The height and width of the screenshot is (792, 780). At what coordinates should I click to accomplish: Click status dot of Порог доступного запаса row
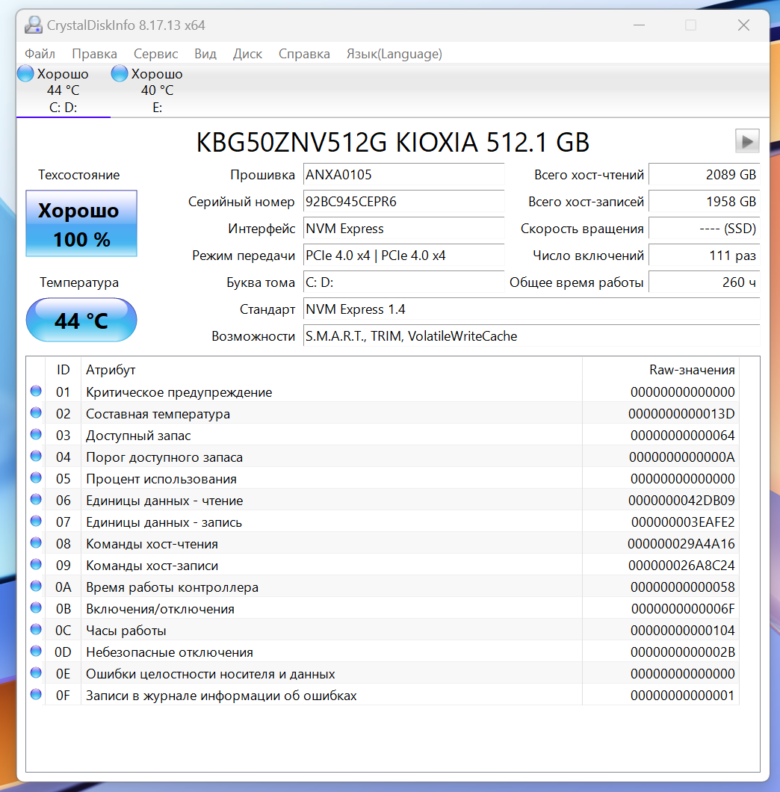tap(36, 456)
